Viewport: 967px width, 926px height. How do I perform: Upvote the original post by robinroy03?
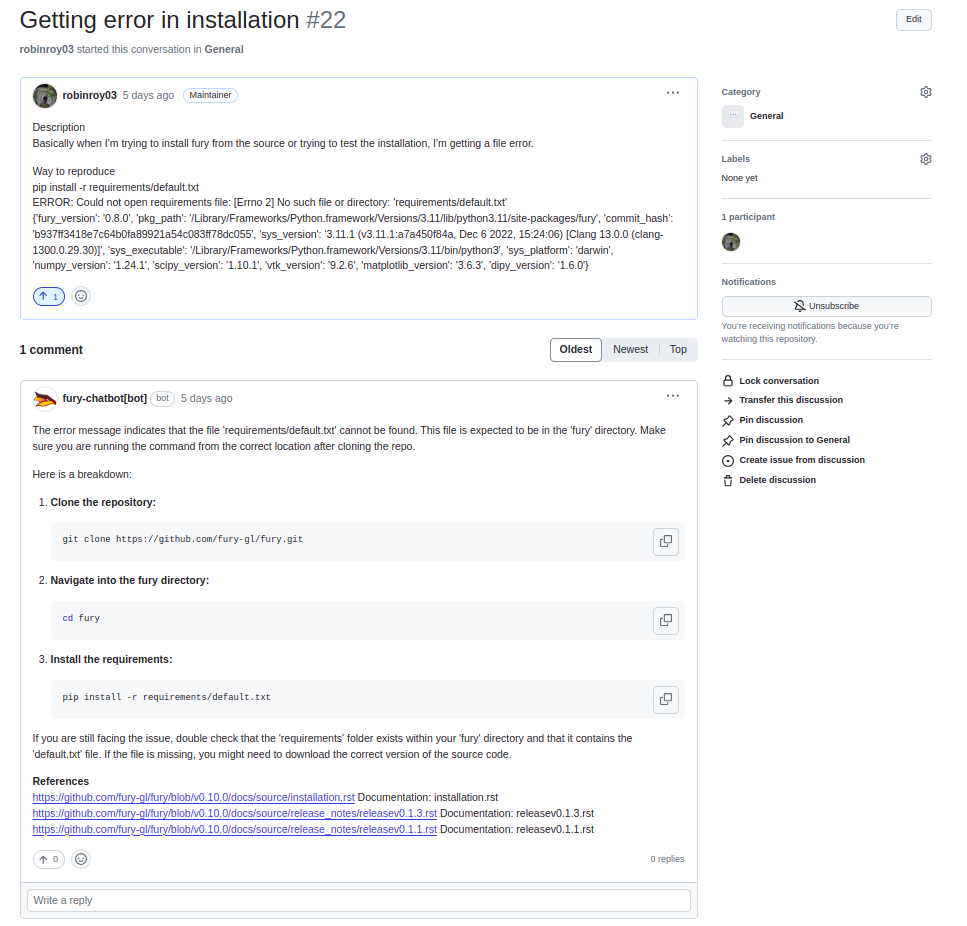click(x=49, y=297)
